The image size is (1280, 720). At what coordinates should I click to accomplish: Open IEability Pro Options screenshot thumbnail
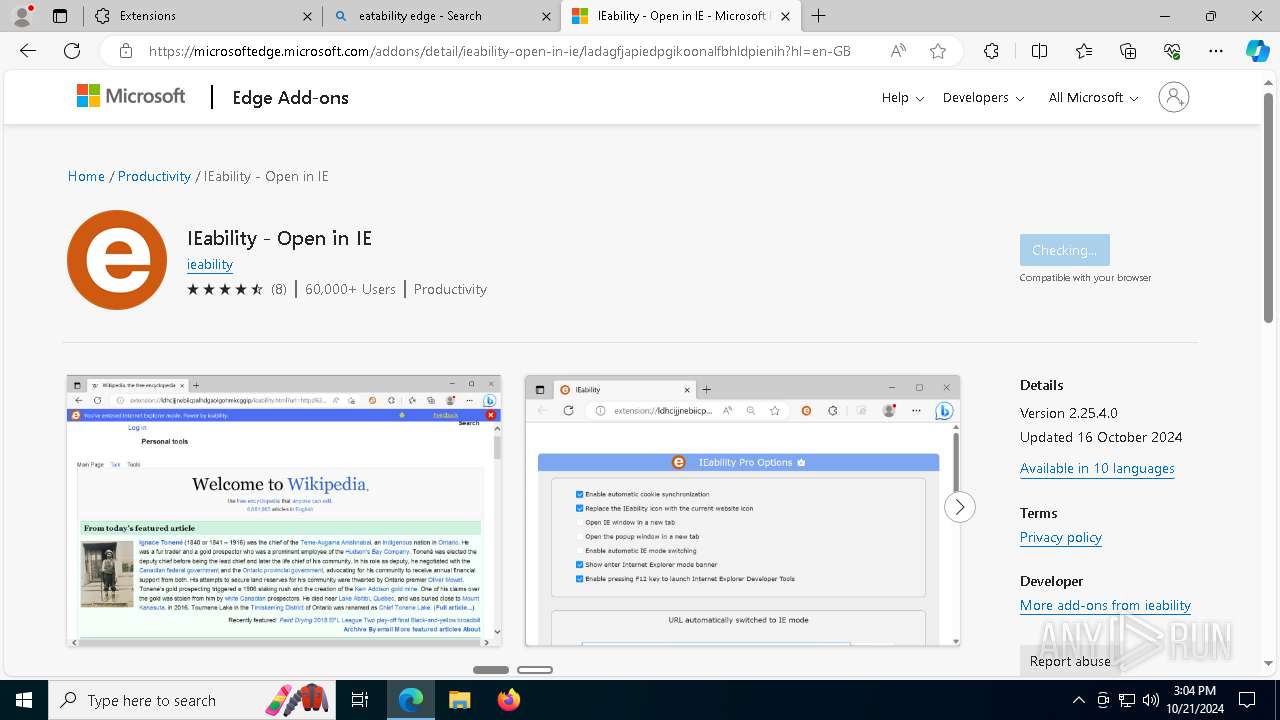pyautogui.click(x=742, y=511)
